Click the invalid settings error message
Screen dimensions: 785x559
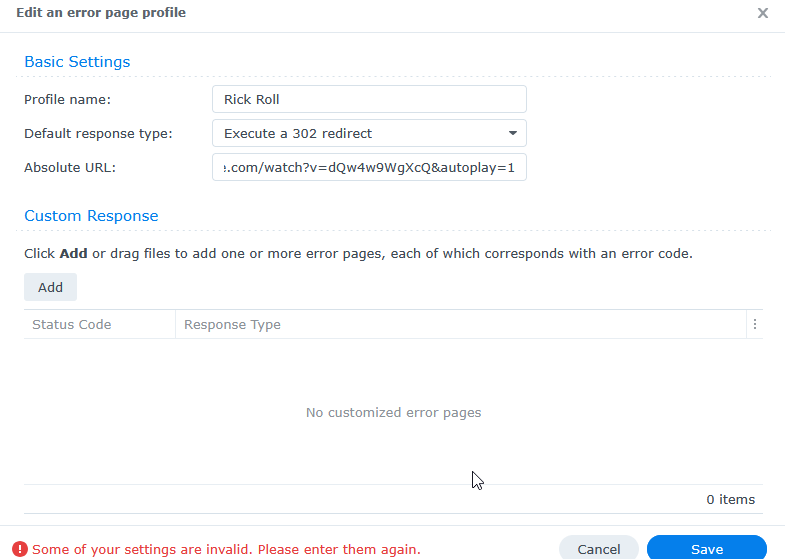226,549
